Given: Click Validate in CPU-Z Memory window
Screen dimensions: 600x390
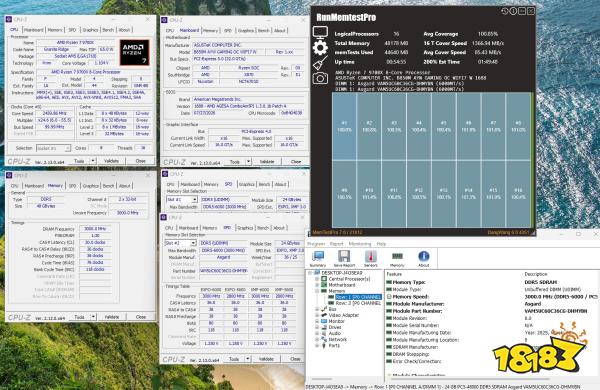Looking at the screenshot, I should tap(111, 317).
